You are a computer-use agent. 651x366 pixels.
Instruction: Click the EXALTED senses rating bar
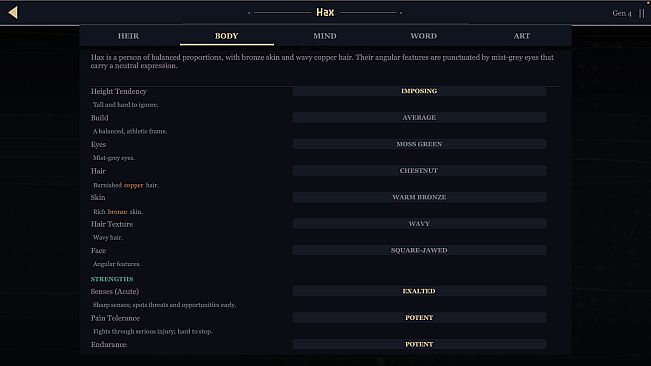pos(419,291)
